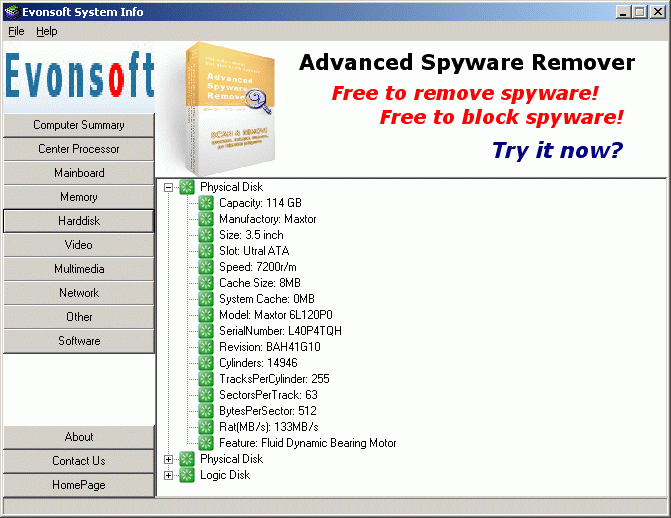Click the Evonsoft logo

80,75
